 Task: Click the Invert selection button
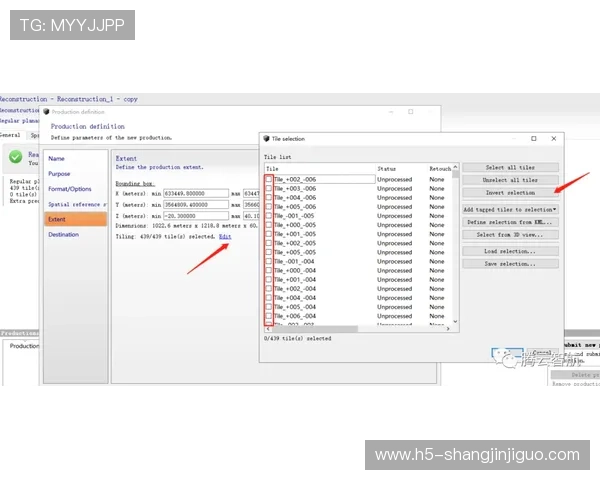(x=510, y=193)
